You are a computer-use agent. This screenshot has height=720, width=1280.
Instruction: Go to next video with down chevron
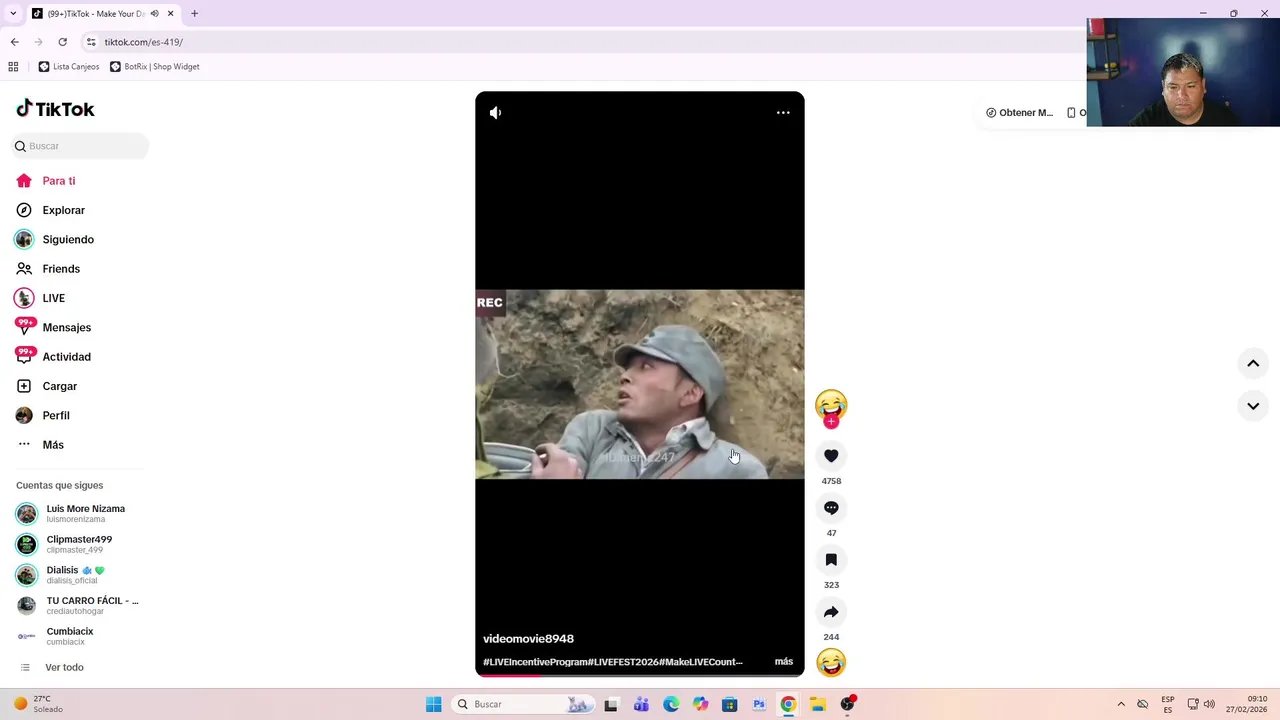1253,406
